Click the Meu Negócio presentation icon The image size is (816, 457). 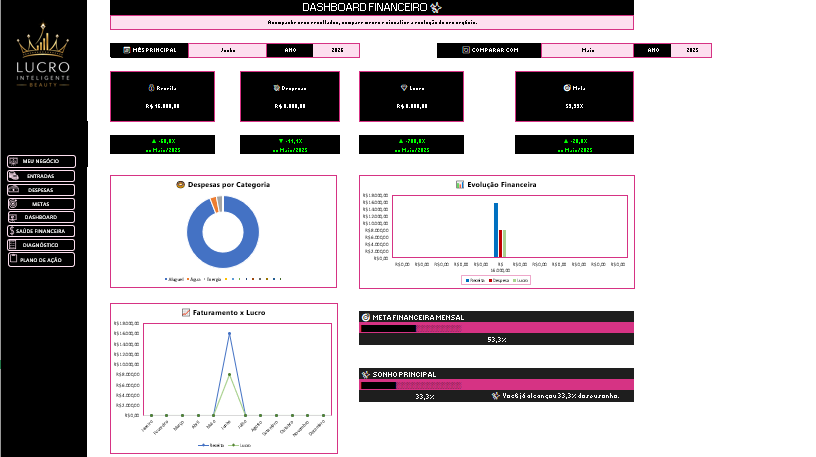pos(14,161)
